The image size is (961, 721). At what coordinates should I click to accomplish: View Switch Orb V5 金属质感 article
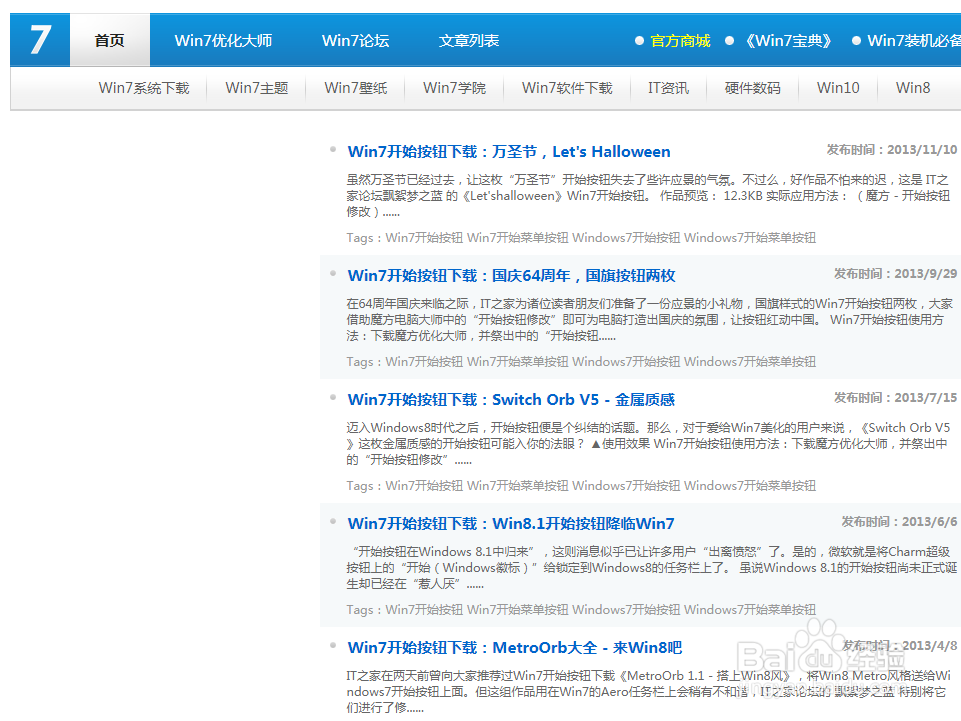[510, 398]
